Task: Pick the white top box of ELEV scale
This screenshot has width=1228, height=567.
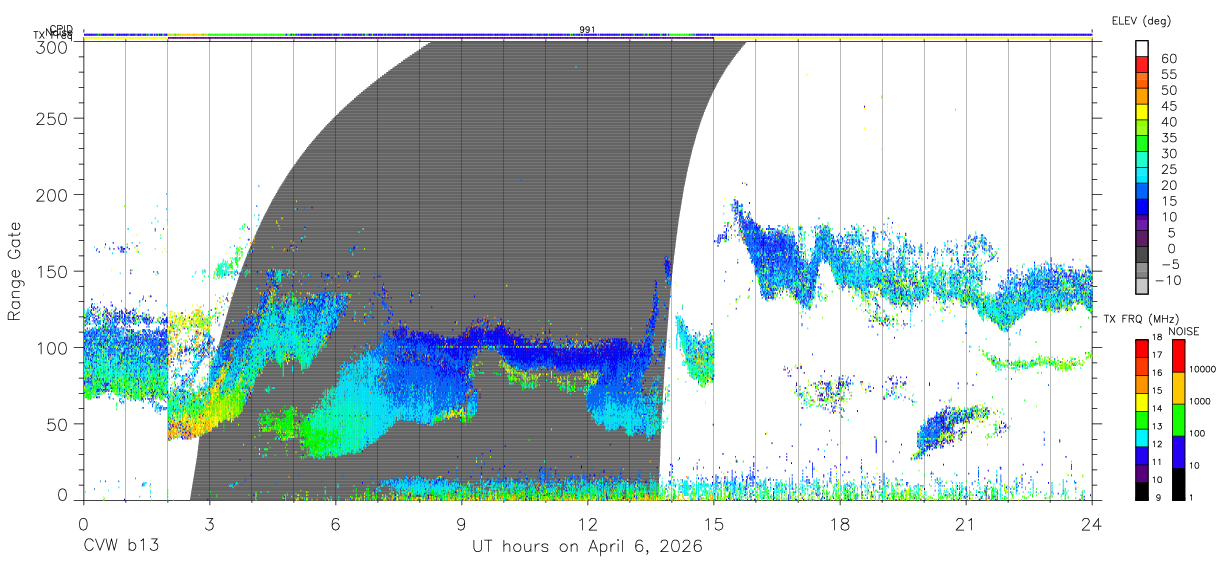Action: pos(1143,48)
